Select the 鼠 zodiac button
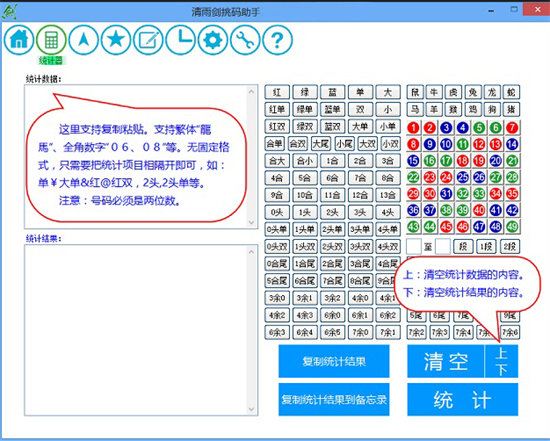 (x=415, y=92)
